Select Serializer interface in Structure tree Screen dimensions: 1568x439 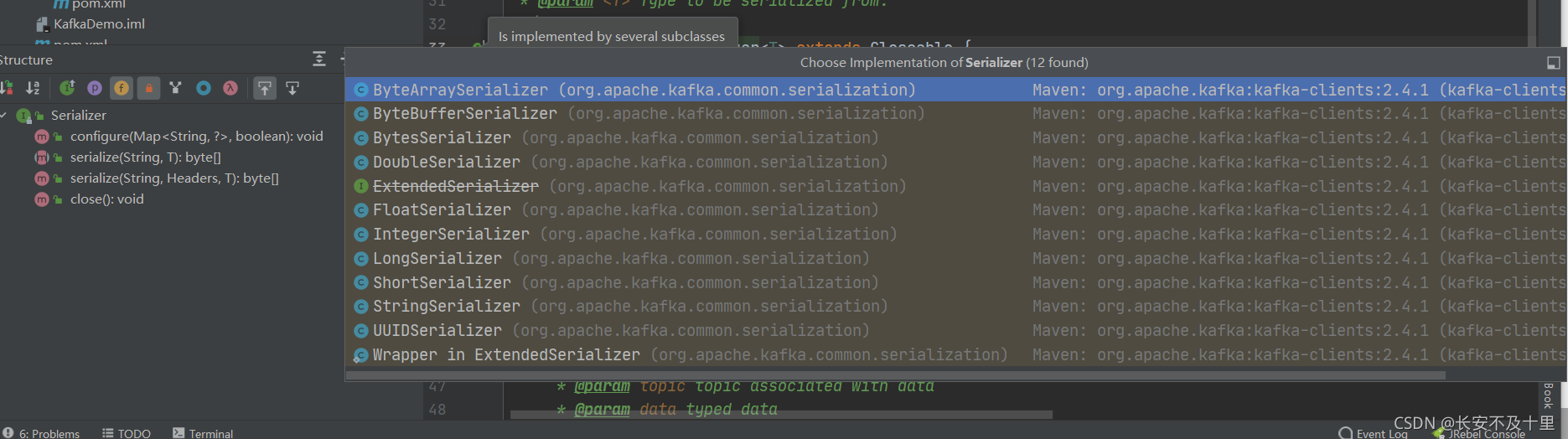point(79,115)
